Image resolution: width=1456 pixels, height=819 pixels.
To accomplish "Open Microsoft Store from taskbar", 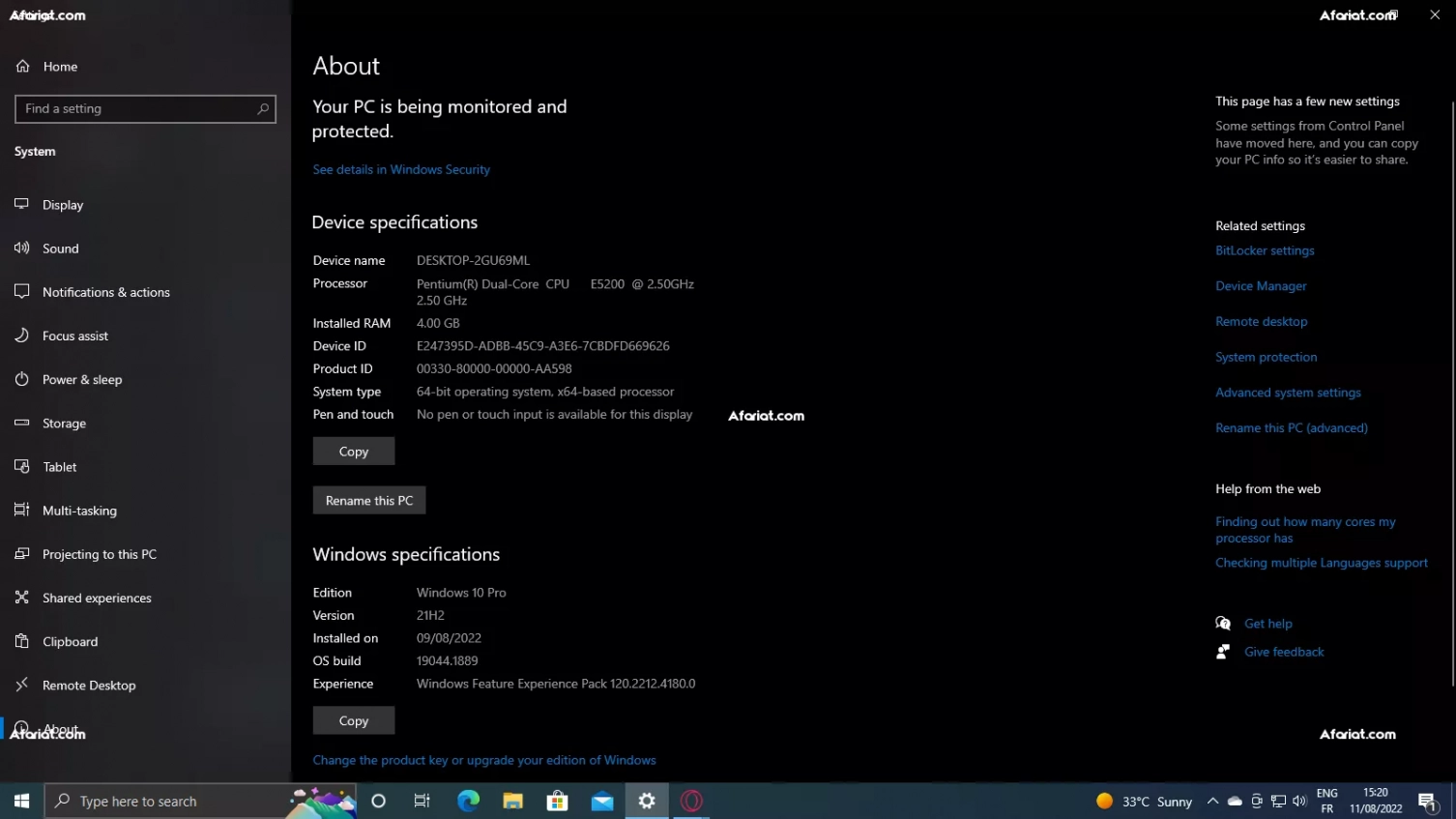I will [557, 801].
